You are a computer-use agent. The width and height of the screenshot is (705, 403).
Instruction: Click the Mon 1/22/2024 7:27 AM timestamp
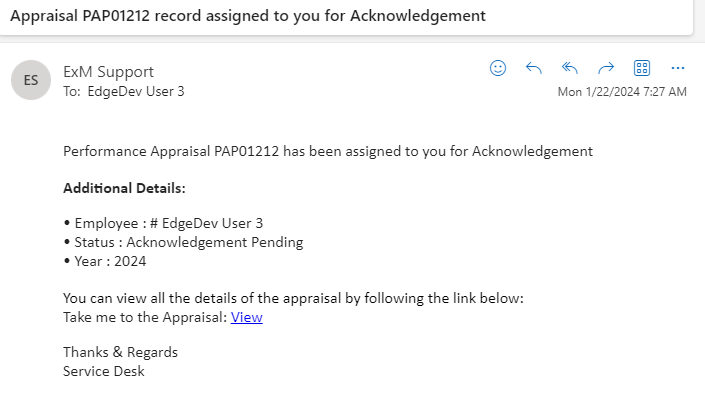click(x=622, y=92)
